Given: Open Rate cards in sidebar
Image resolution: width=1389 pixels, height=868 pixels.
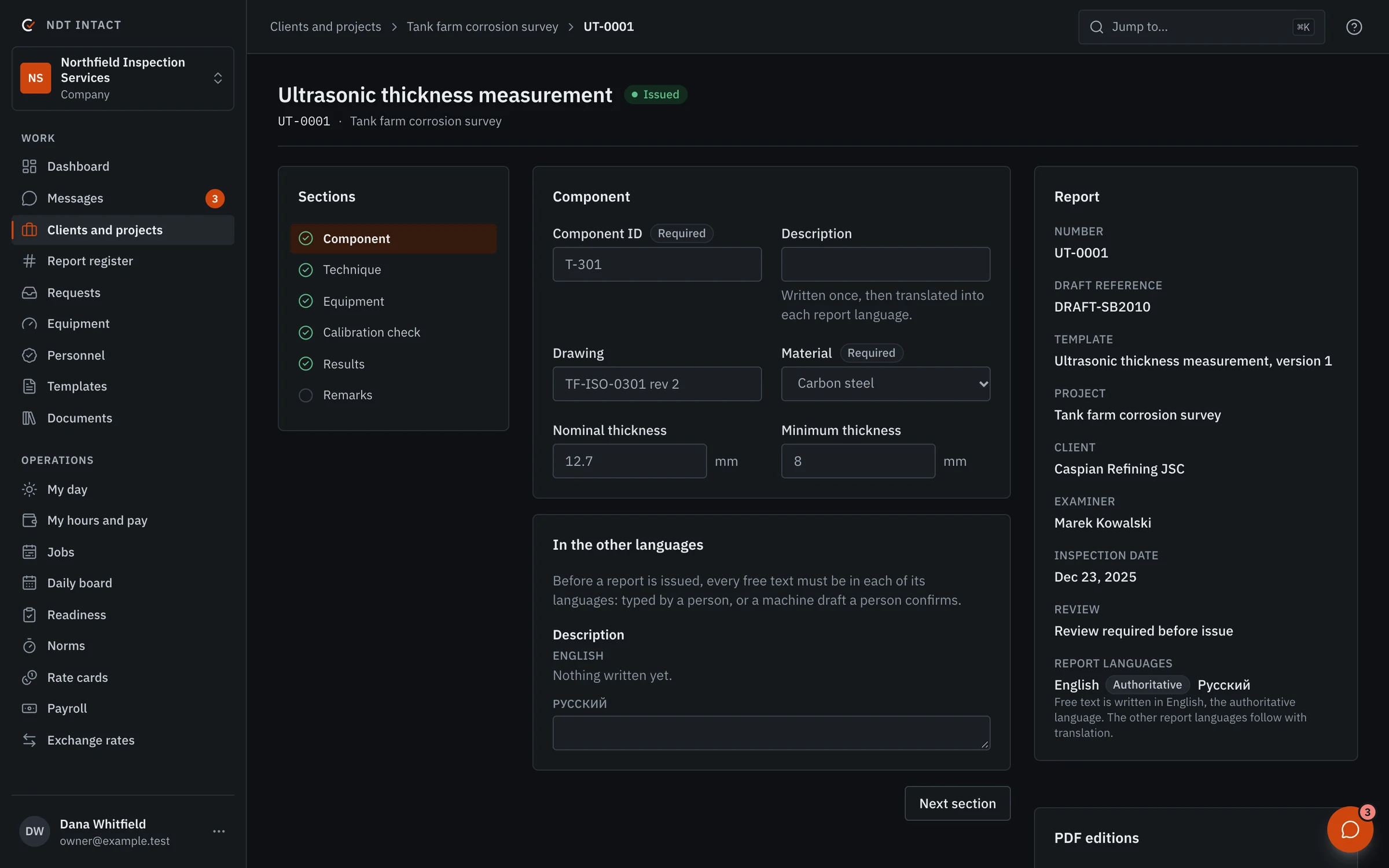Looking at the screenshot, I should pos(123,678).
